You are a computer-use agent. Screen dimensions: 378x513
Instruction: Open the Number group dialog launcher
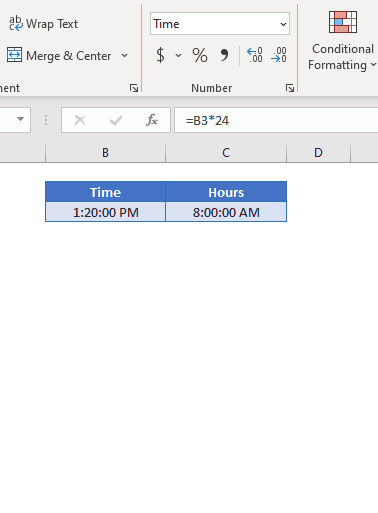(290, 88)
